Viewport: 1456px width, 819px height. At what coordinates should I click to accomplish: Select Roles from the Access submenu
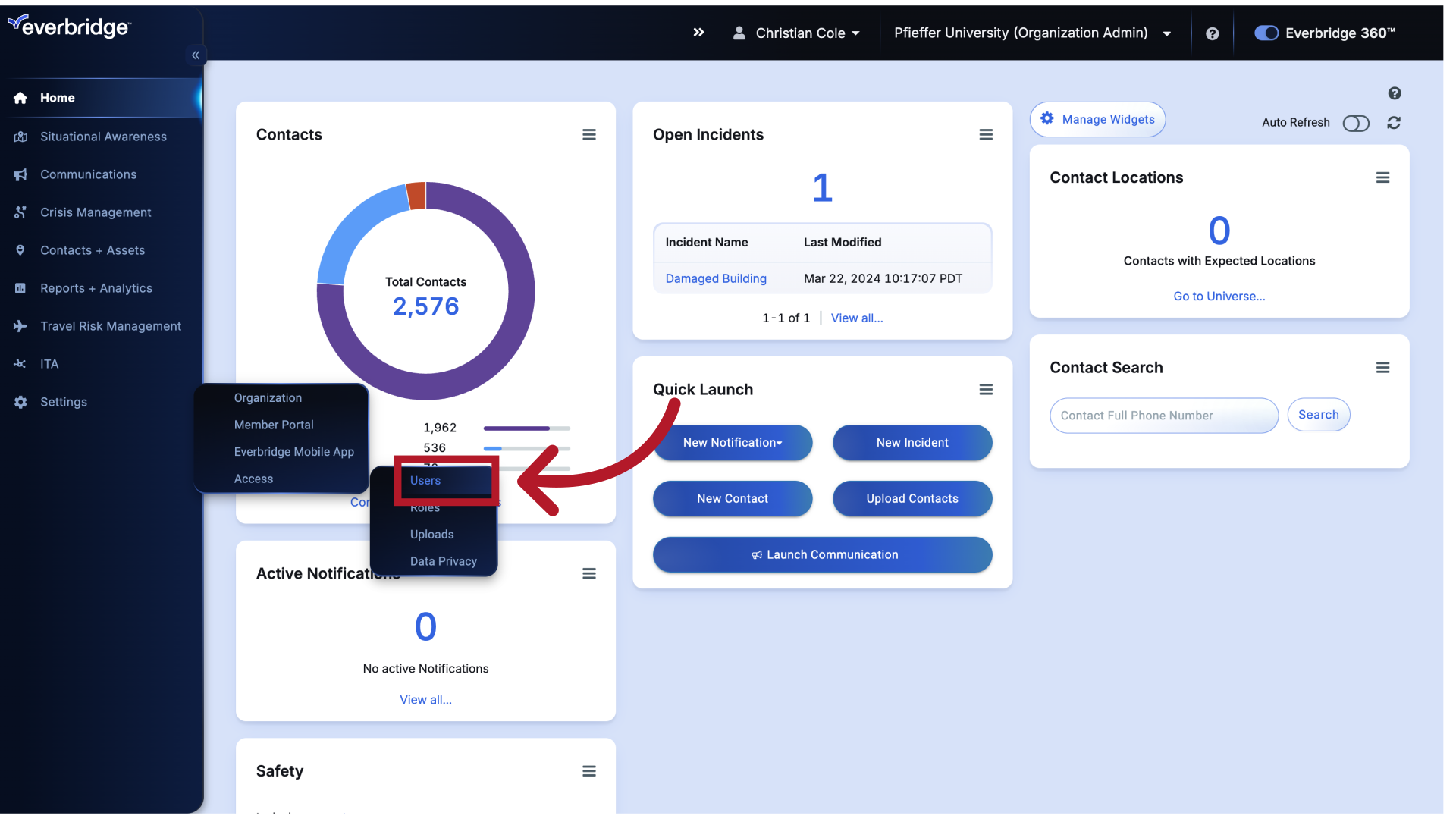pos(424,507)
